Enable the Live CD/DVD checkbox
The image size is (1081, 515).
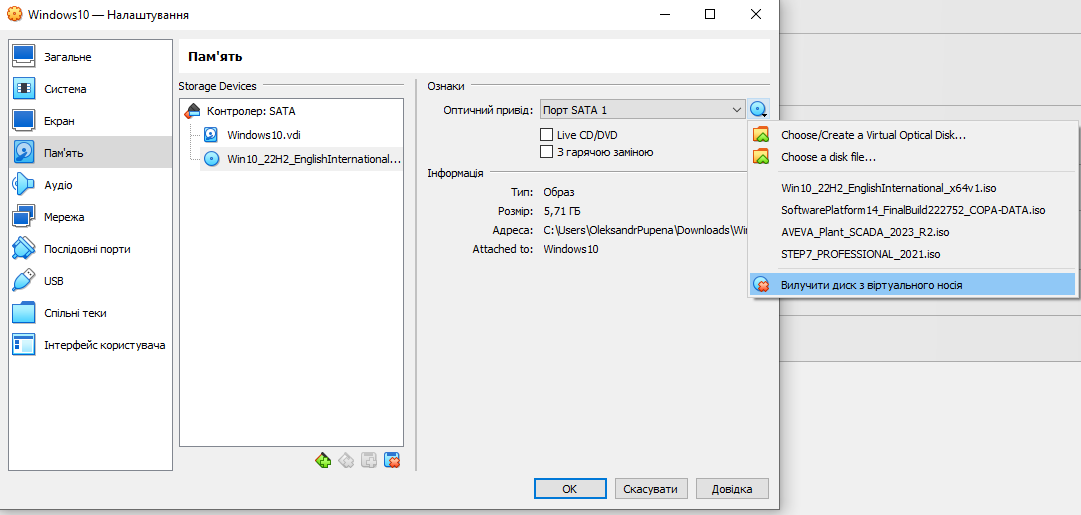[547, 134]
